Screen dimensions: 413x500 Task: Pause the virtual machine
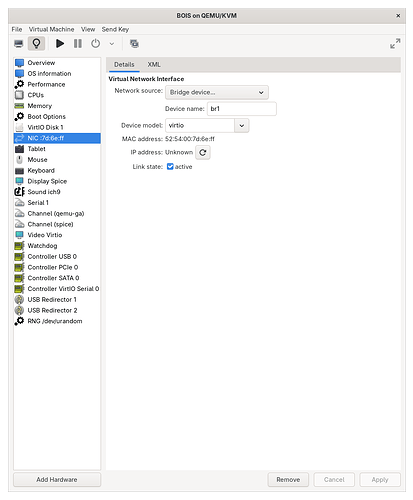(x=78, y=44)
